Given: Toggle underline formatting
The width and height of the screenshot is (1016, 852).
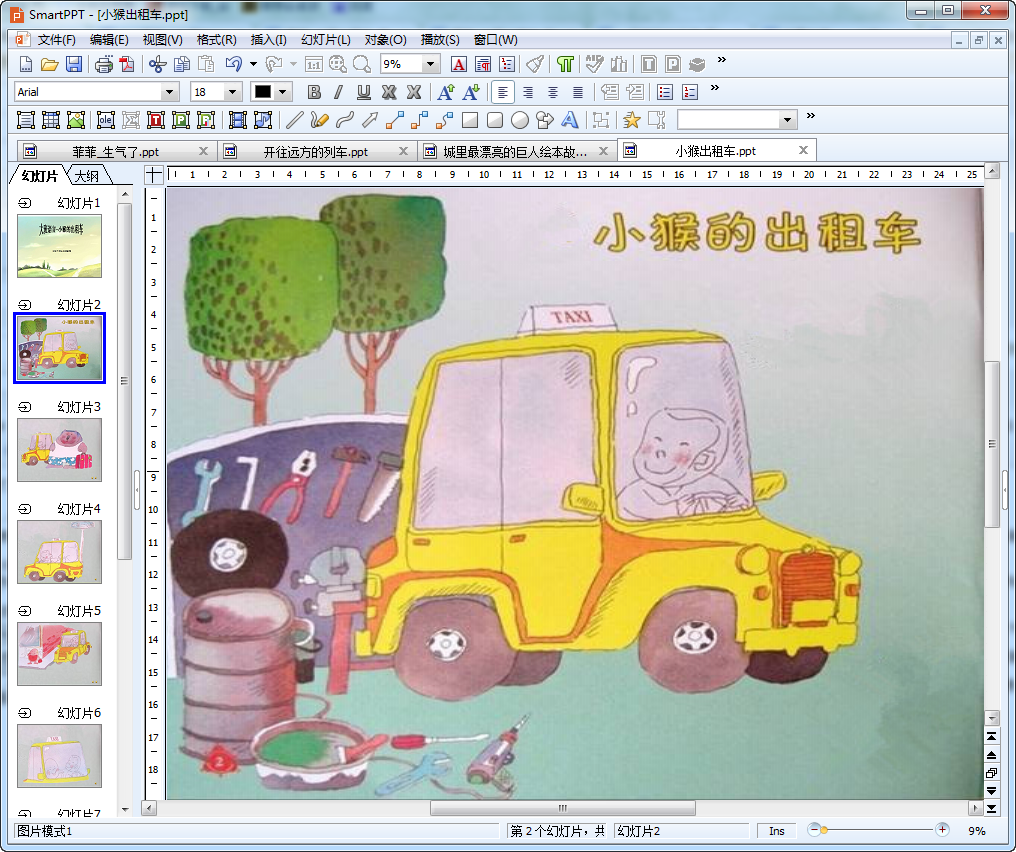Looking at the screenshot, I should point(364,92).
